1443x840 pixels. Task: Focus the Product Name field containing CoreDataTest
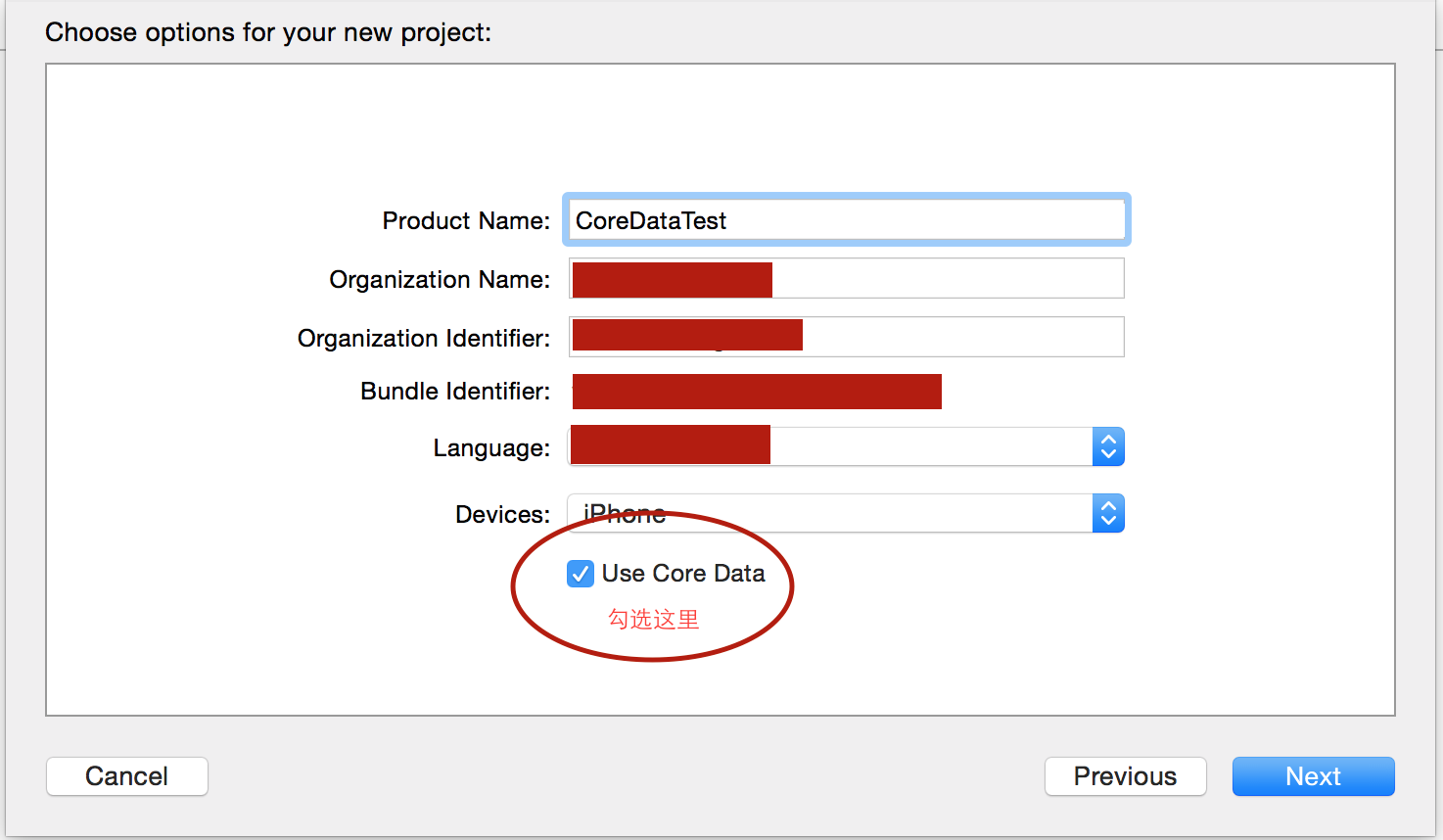847,220
